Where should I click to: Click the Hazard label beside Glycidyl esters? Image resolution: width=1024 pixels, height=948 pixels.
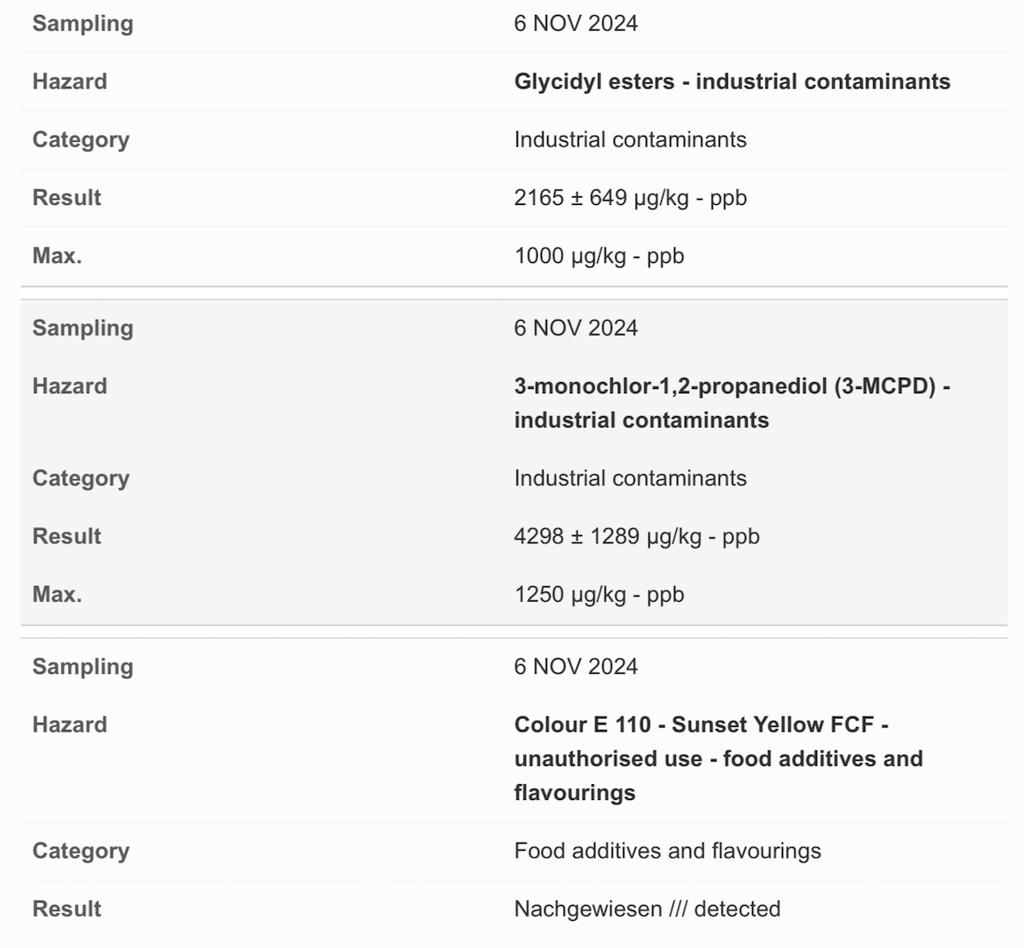(69, 82)
